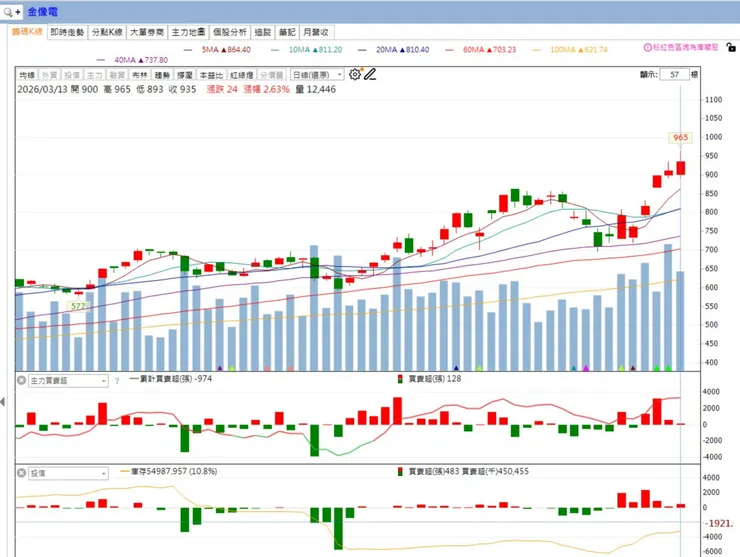The height and width of the screenshot is (557, 740).
Task: Click the 金像電 stock name title
Action: click(x=42, y=12)
